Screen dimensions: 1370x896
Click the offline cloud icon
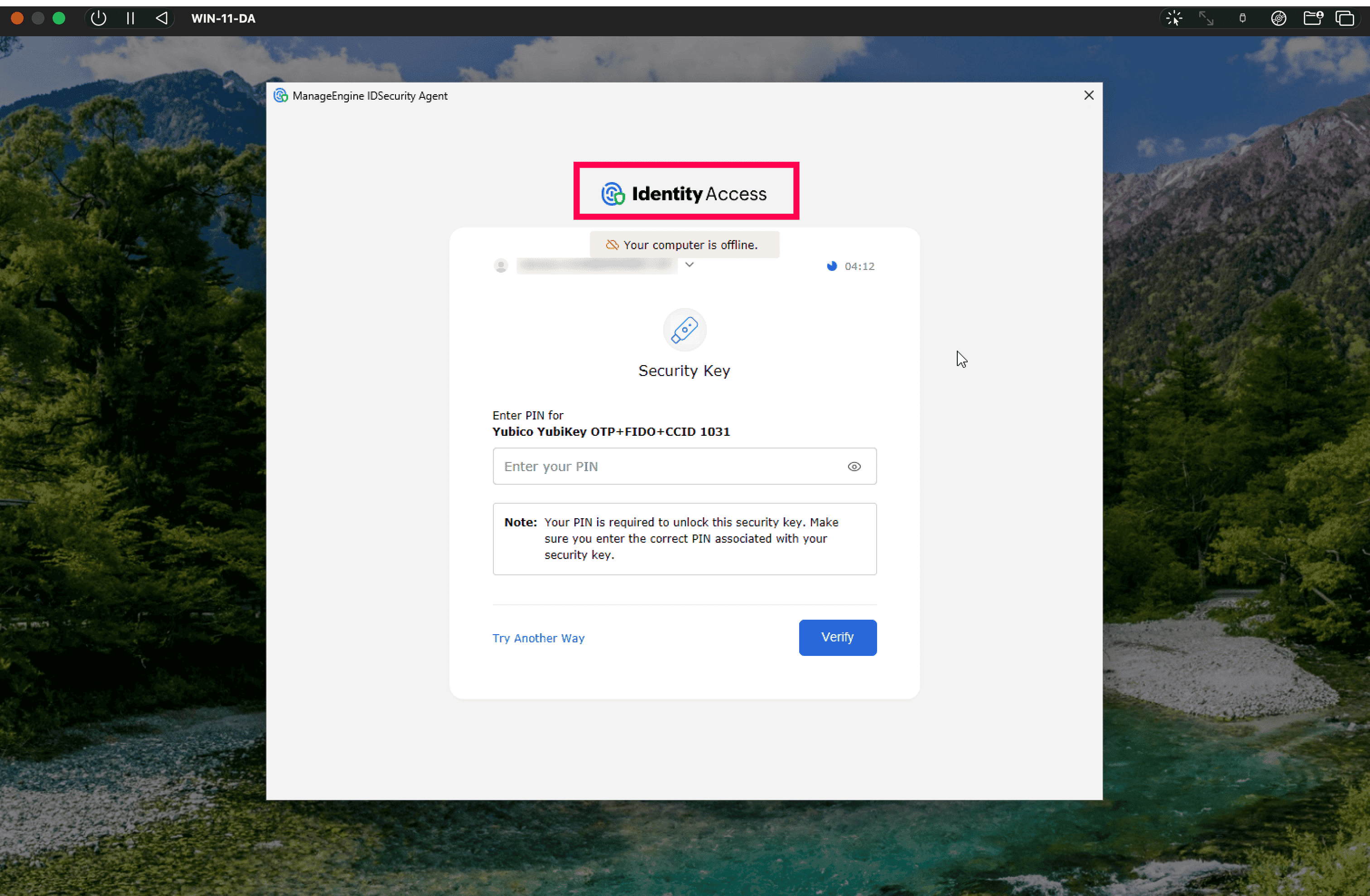[612, 245]
